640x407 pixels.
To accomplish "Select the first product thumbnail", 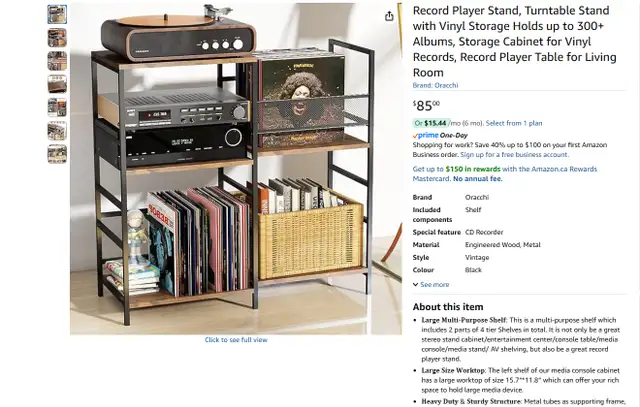I will [57, 14].
